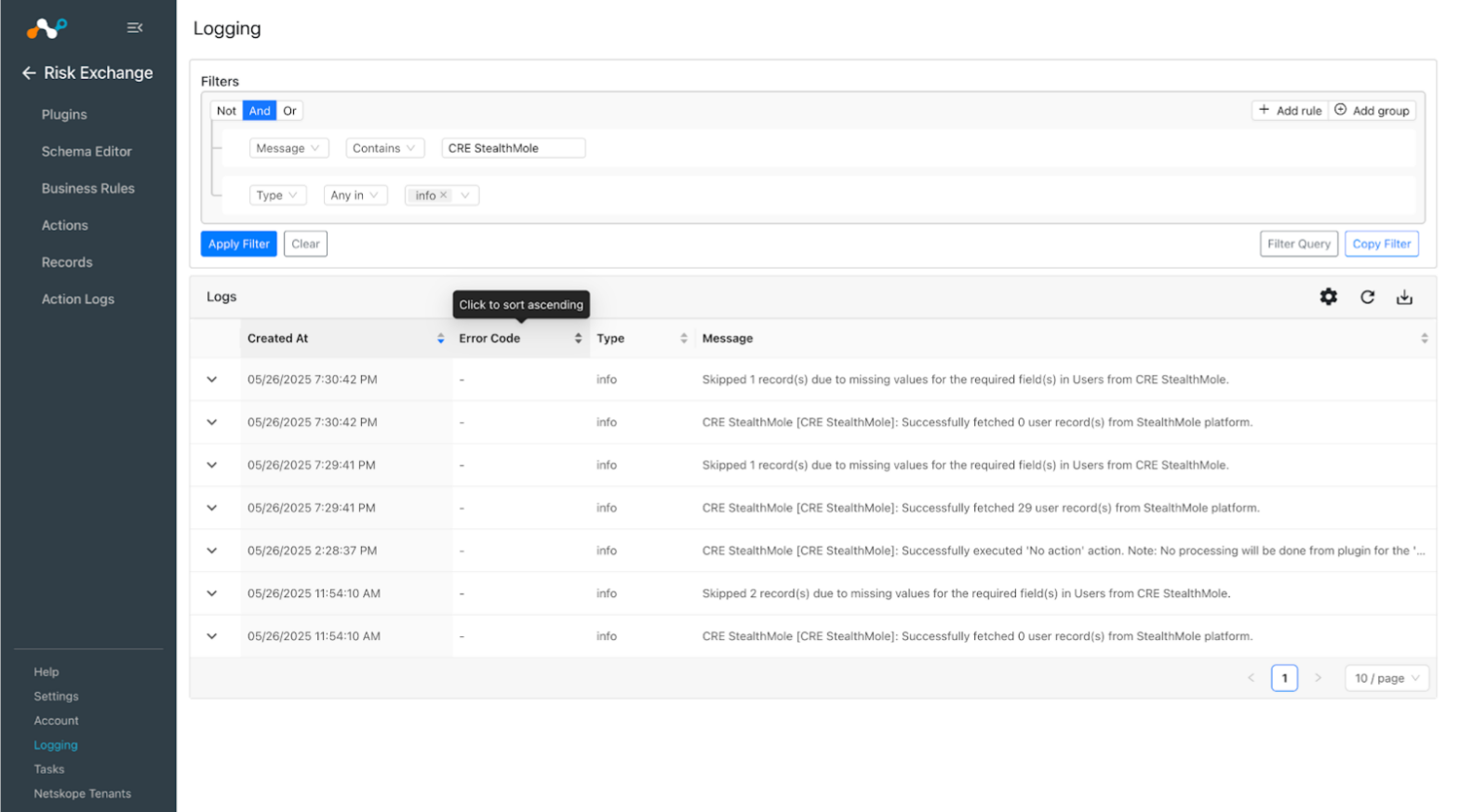Viewport: 1459px width, 812px height.
Task: Go to previous page of logs
Action: pyautogui.click(x=1252, y=678)
